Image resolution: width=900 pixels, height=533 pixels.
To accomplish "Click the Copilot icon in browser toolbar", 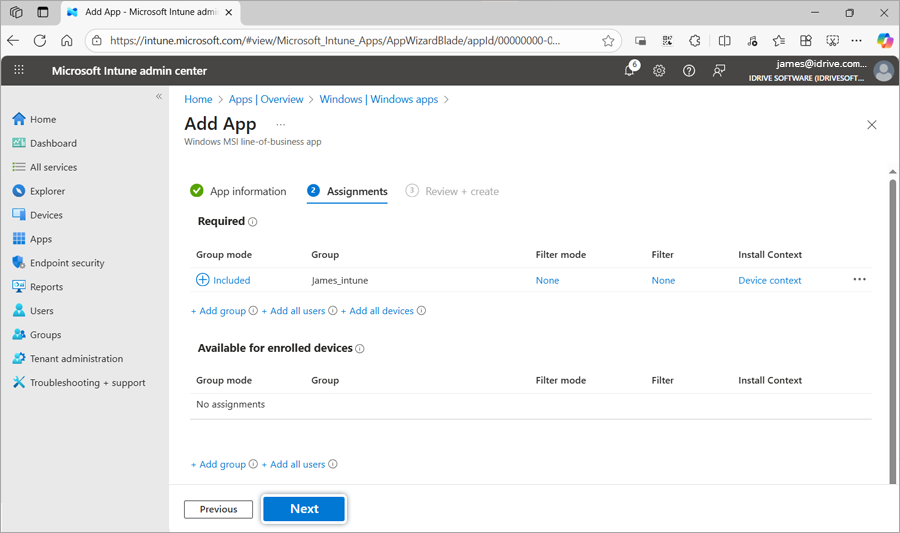I will [x=884, y=41].
